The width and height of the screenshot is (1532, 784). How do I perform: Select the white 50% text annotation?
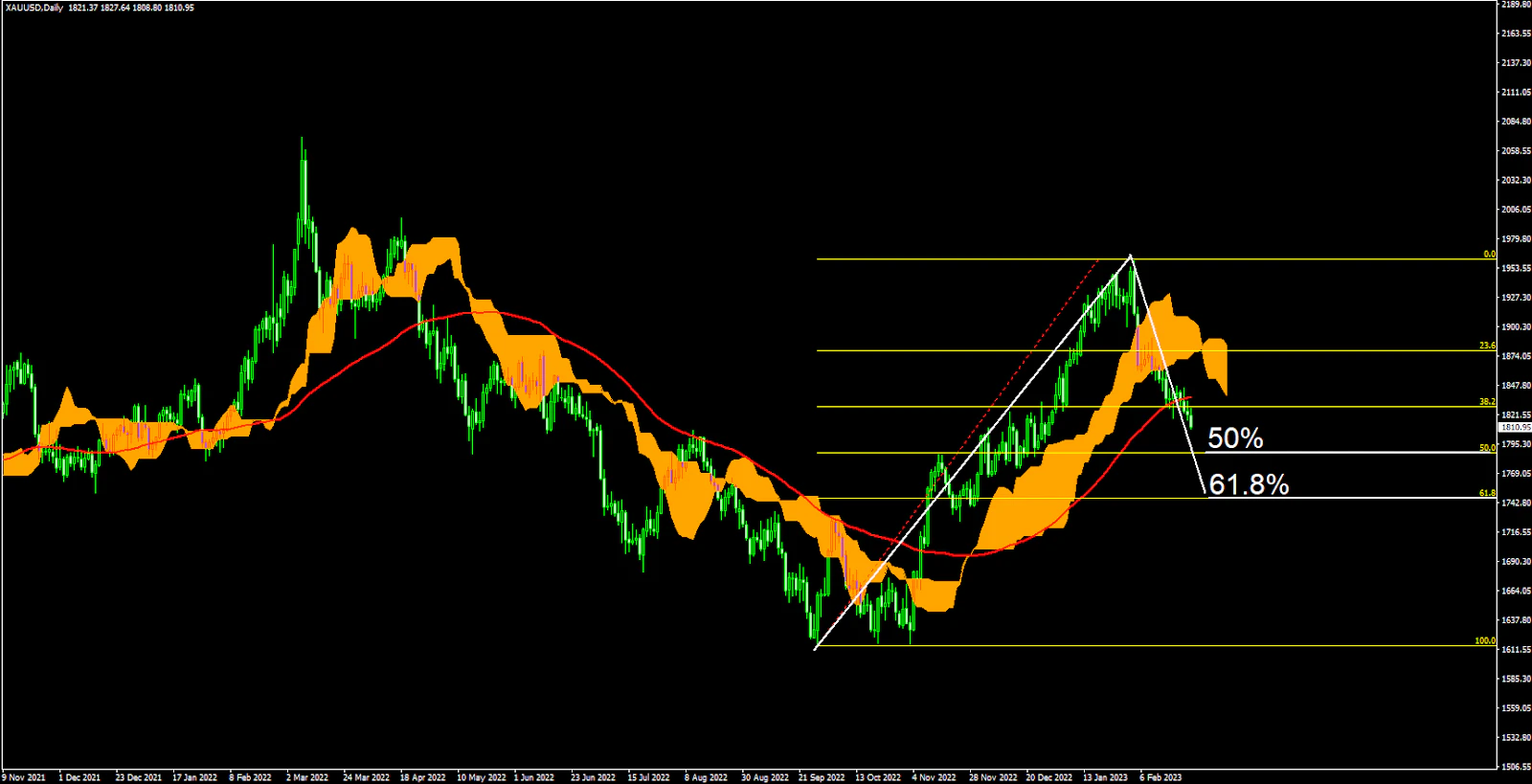pos(1235,438)
